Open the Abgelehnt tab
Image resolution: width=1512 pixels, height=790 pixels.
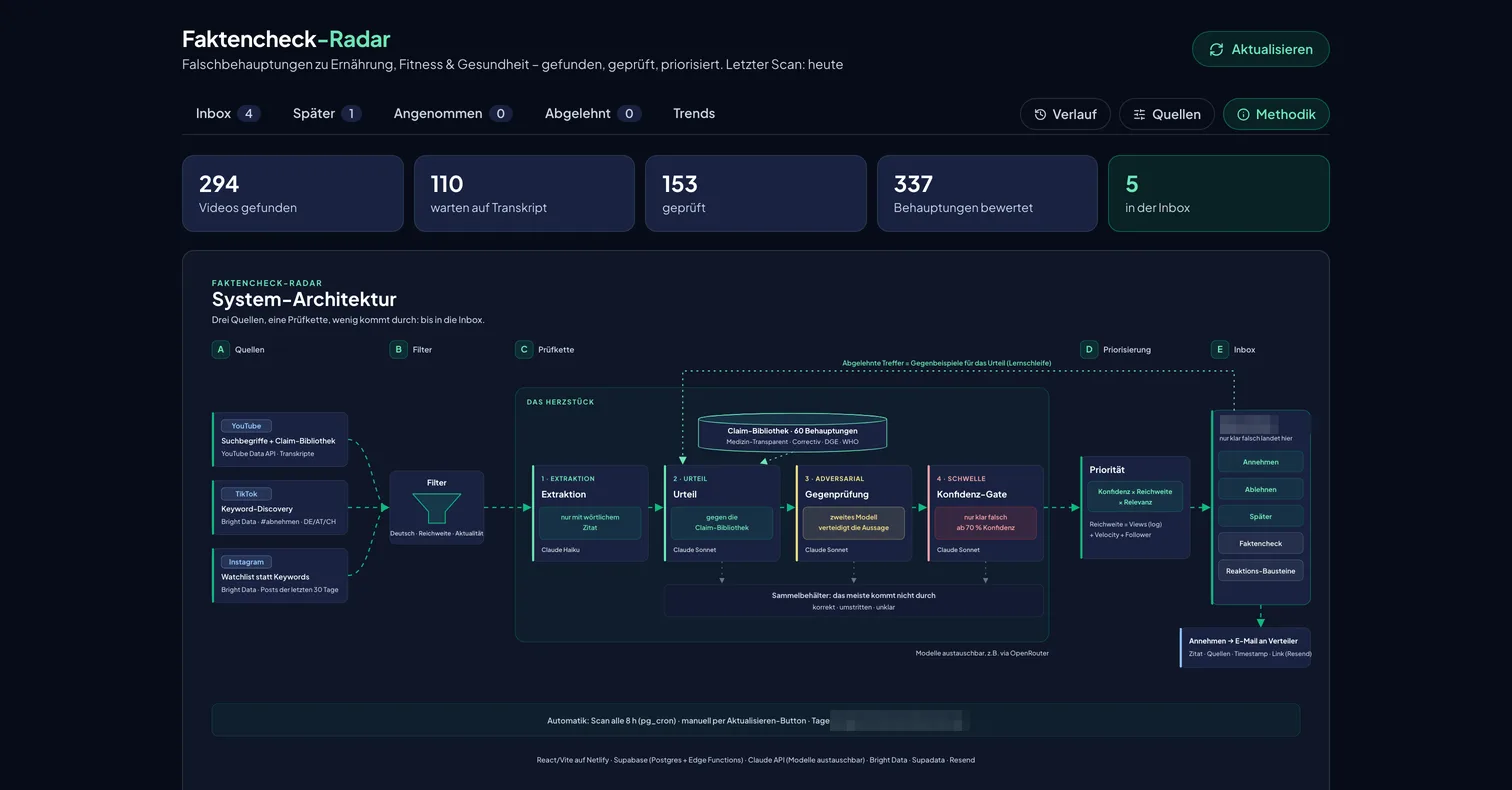[x=592, y=113]
